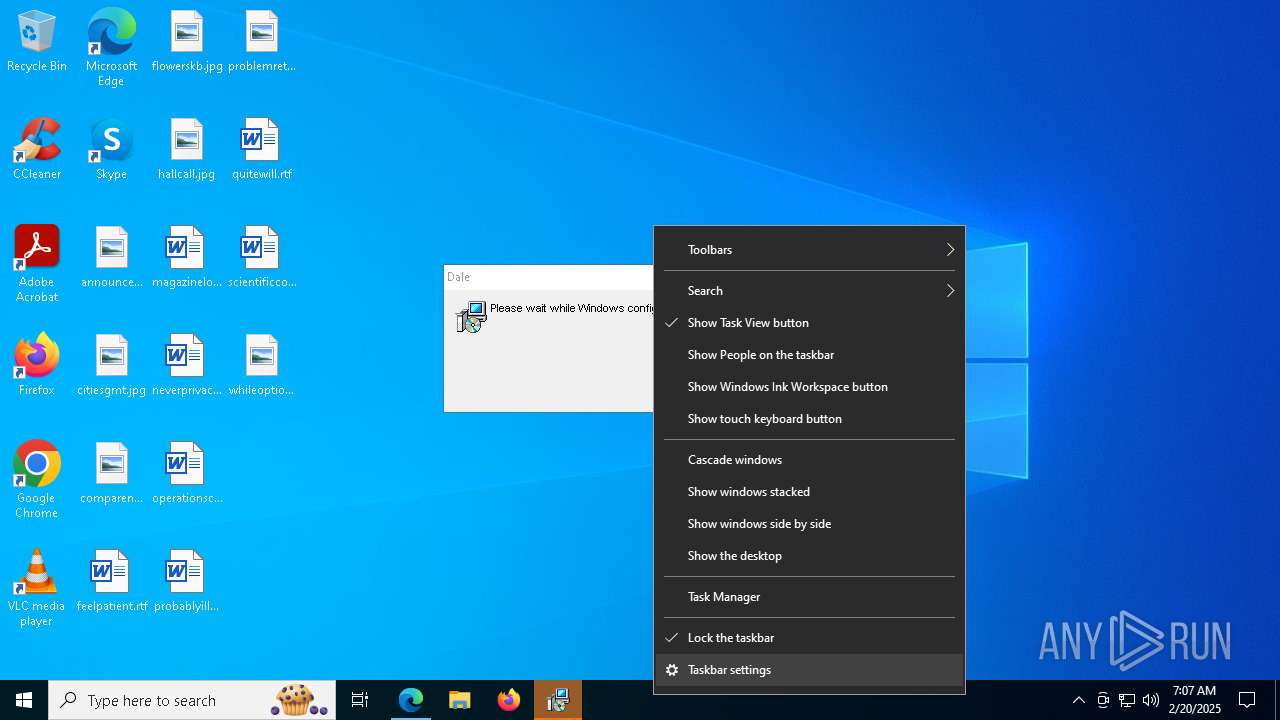Select the announce... image file
This screenshot has height=720, width=1280.
111,258
